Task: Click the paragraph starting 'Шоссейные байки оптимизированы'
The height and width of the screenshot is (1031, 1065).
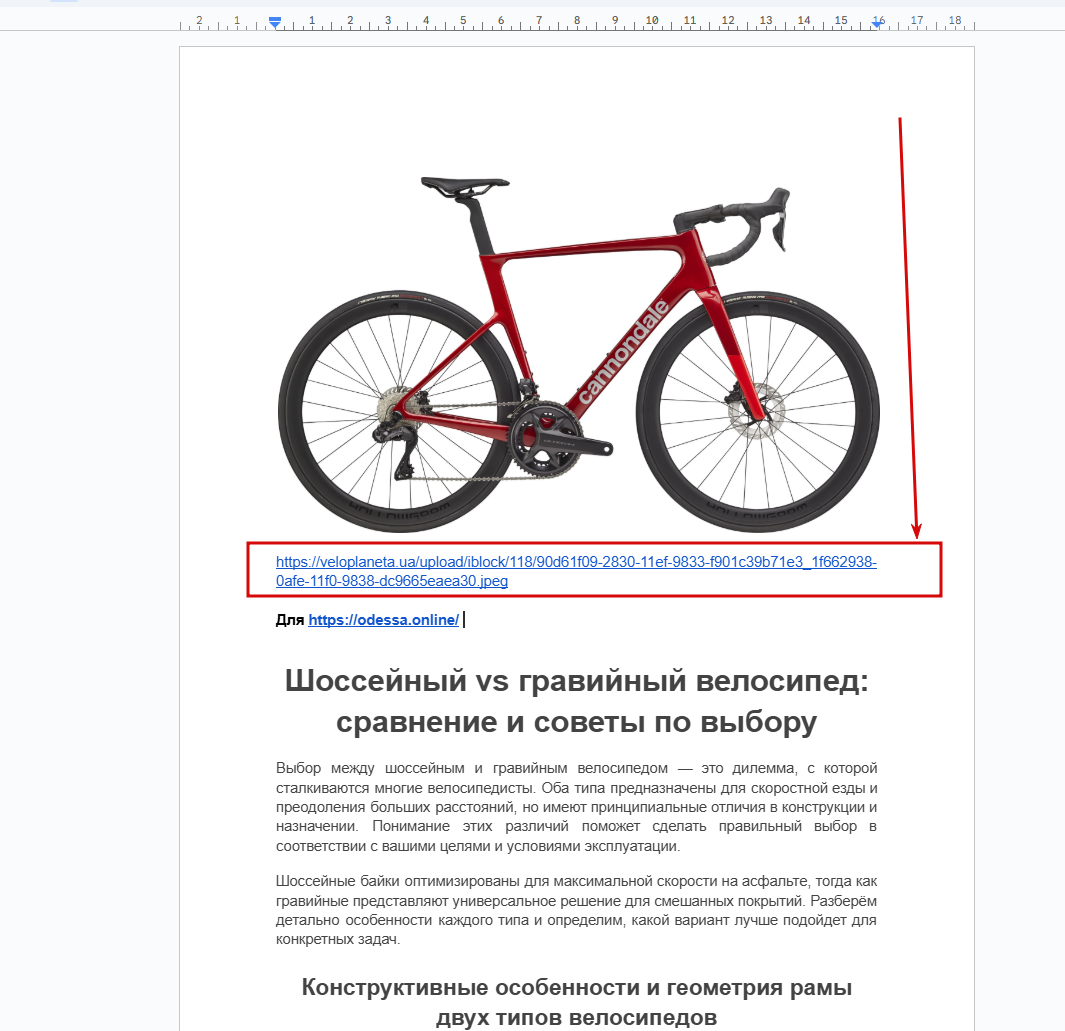Action: (x=577, y=910)
